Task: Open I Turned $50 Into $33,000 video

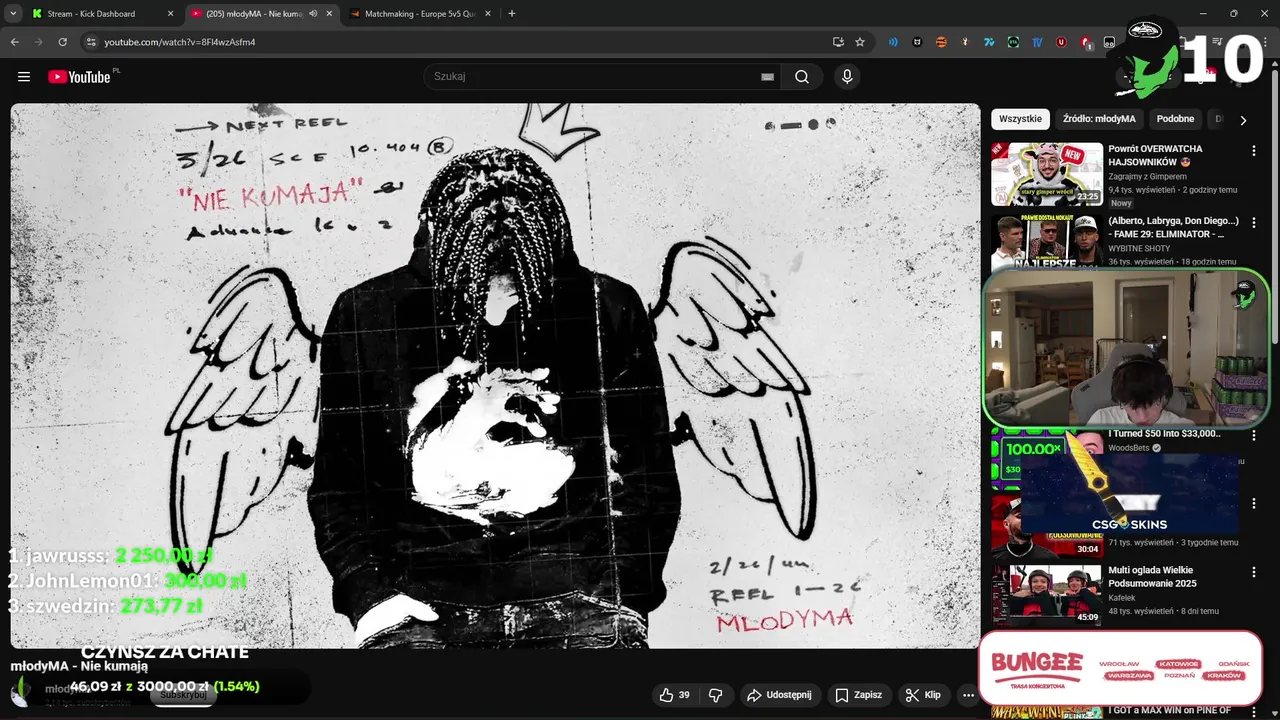Action: pos(1164,433)
